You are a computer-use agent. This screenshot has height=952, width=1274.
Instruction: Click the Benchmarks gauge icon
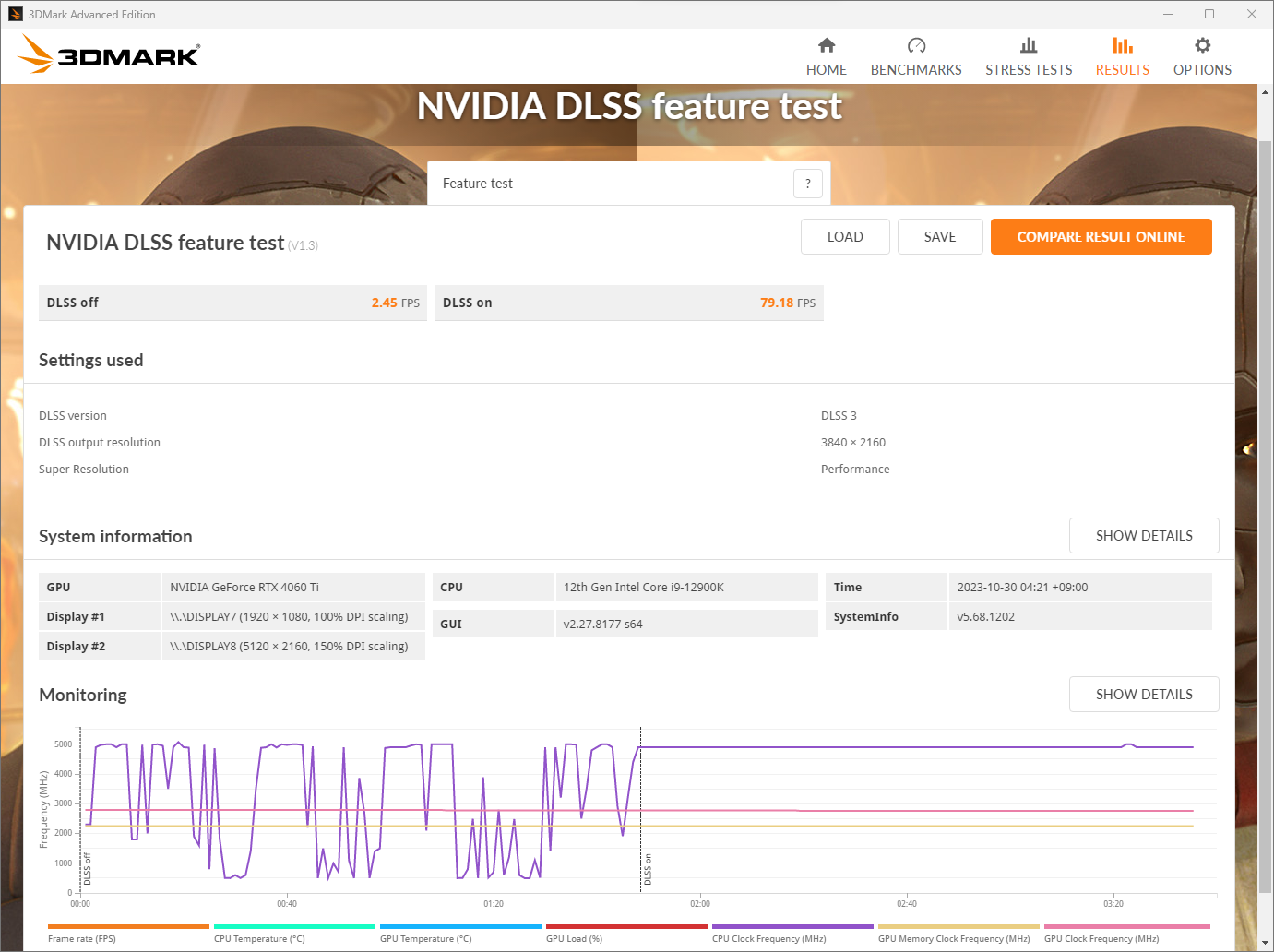tap(916, 45)
